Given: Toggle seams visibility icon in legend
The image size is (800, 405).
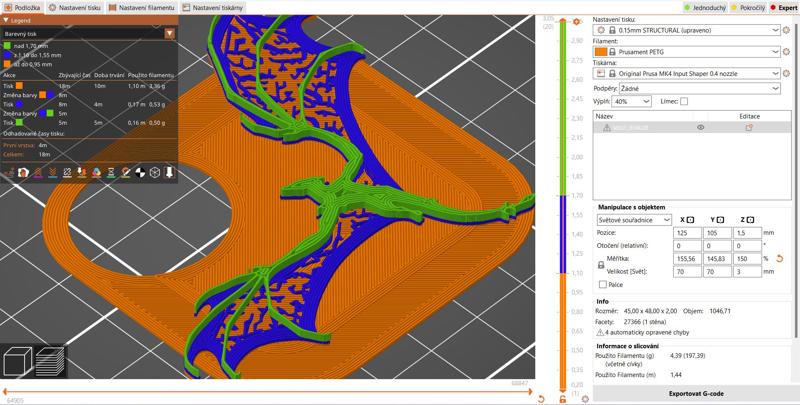Looking at the screenshot, I should click(67, 172).
